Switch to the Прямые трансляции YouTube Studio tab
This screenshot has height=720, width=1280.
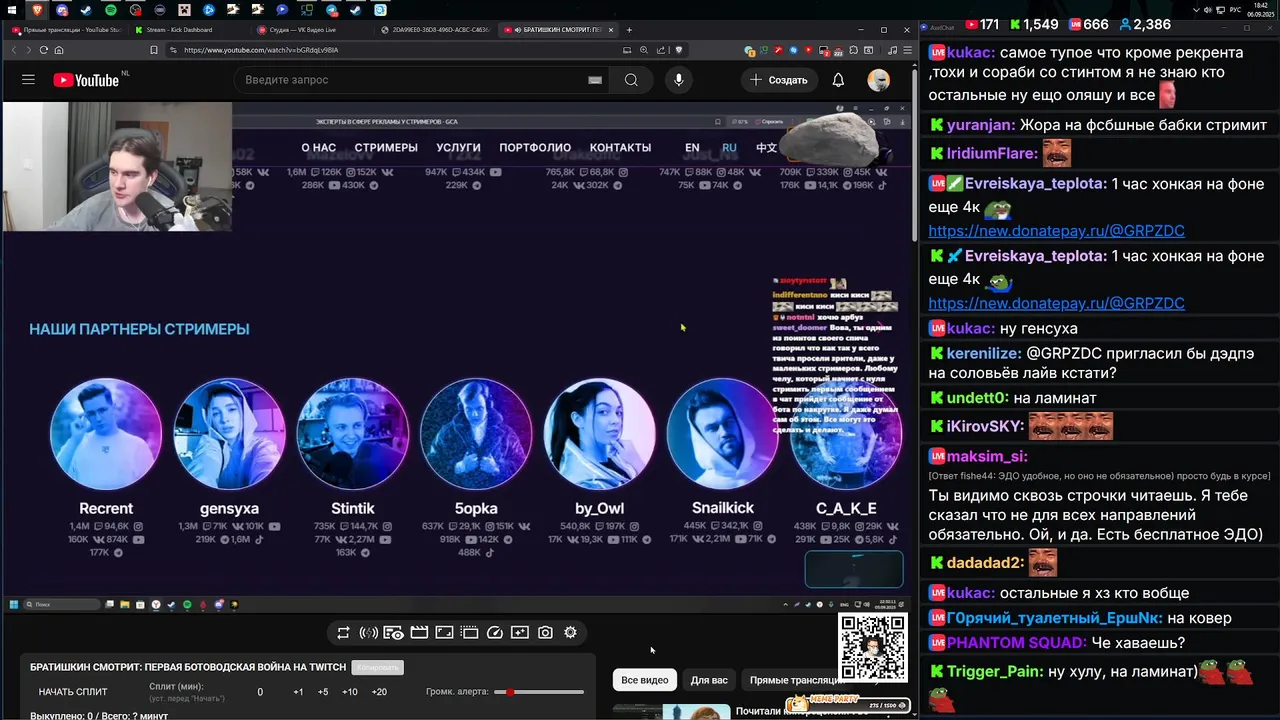click(x=65, y=30)
